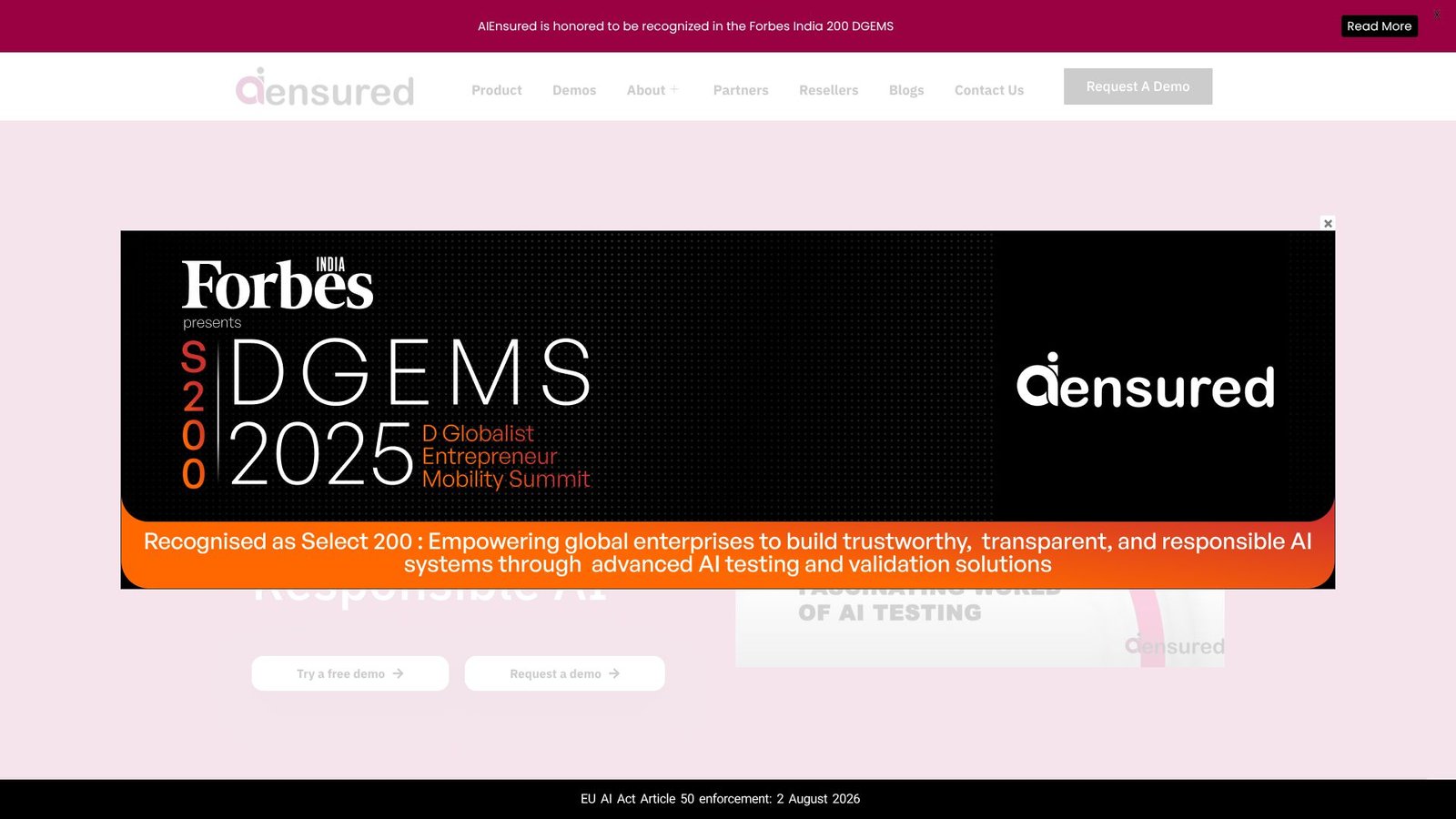Click the Forbes India recognition announcement text
Image resolution: width=1456 pixels, height=819 pixels.
(x=685, y=26)
